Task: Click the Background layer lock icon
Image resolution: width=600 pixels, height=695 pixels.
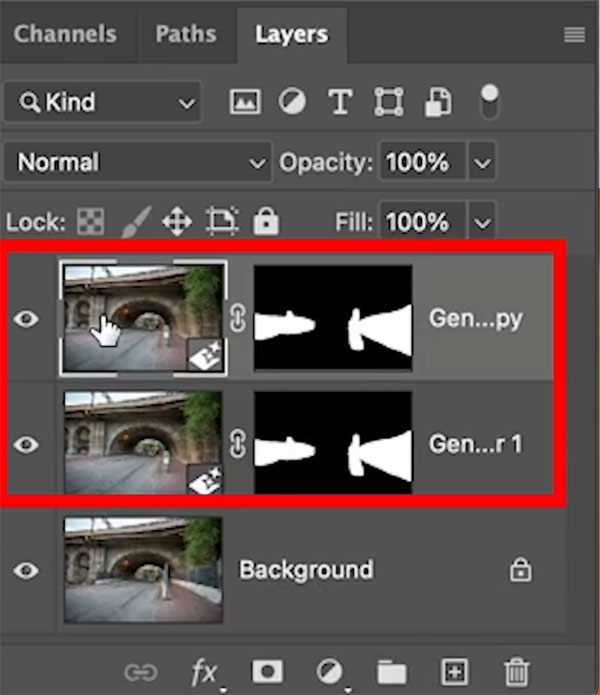Action: 520,569
